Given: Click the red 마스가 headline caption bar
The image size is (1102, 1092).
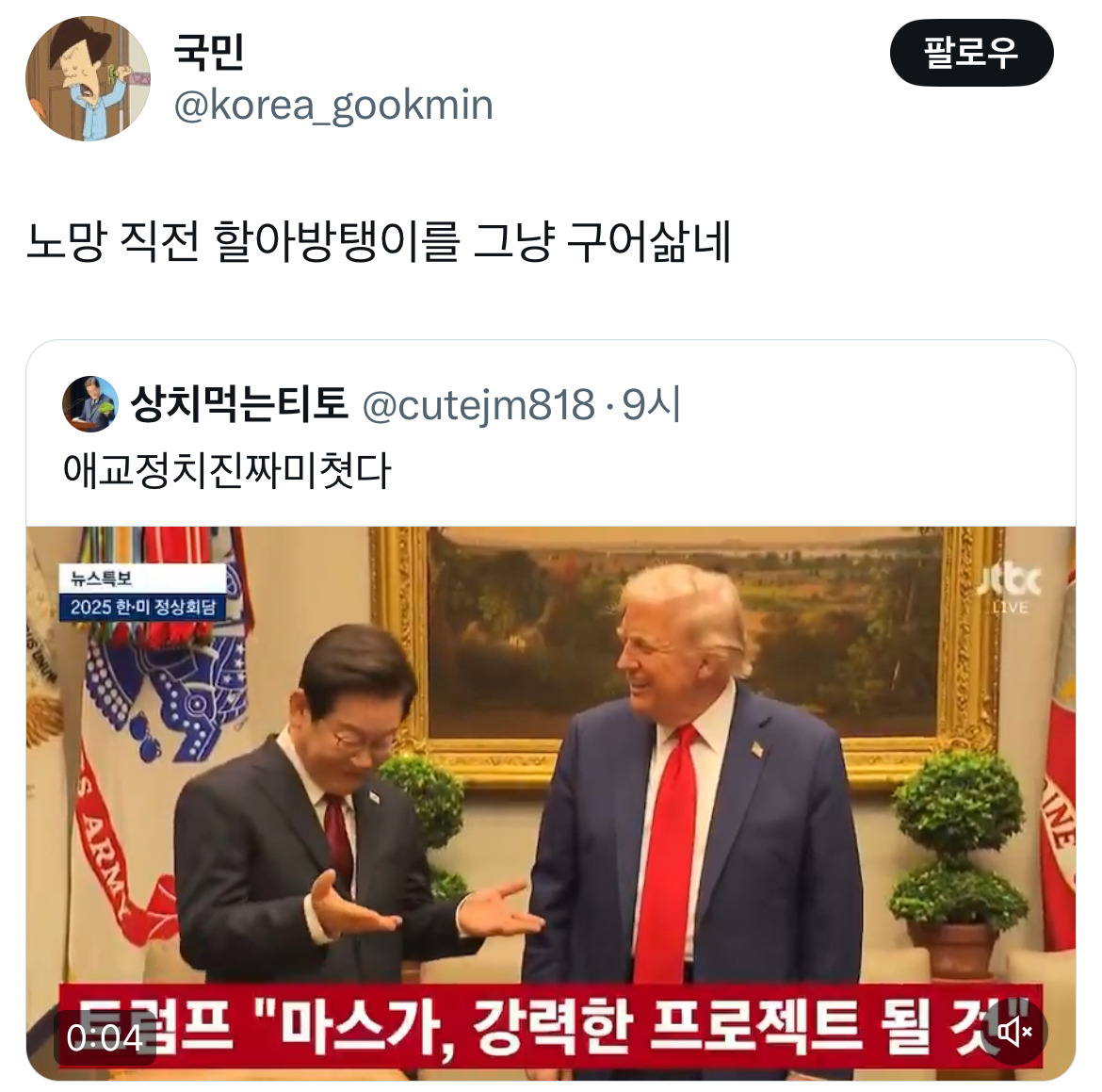Looking at the screenshot, I should pos(550,1026).
